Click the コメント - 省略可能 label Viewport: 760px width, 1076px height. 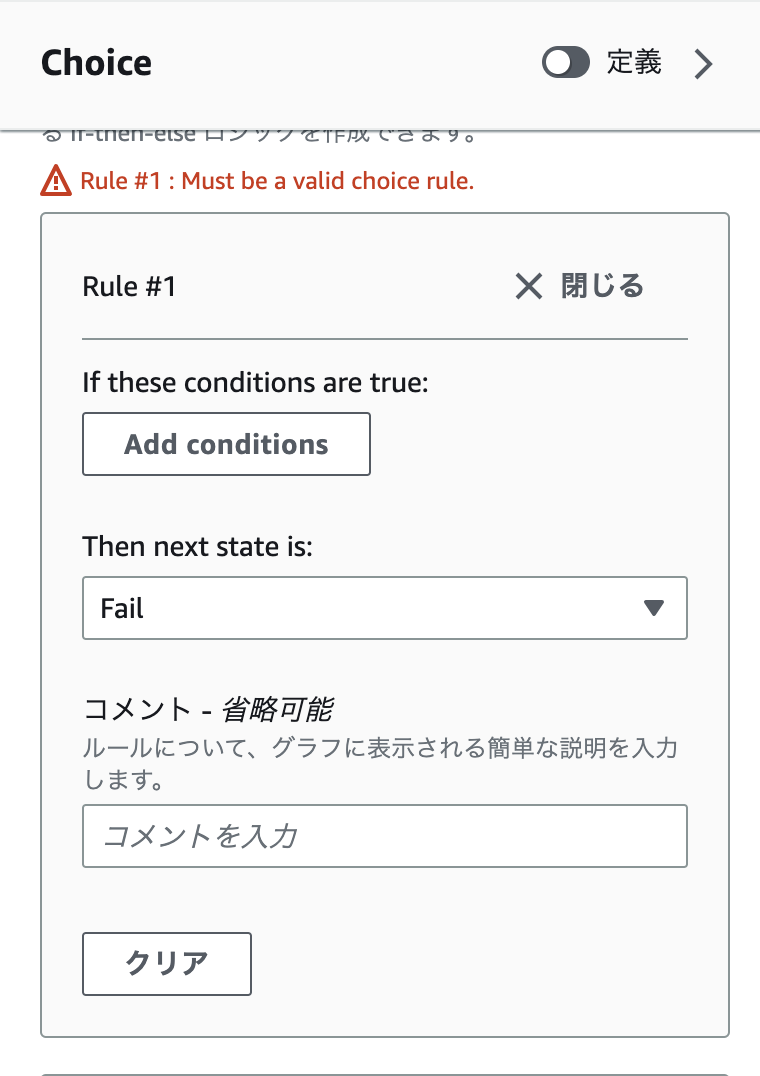coord(207,710)
